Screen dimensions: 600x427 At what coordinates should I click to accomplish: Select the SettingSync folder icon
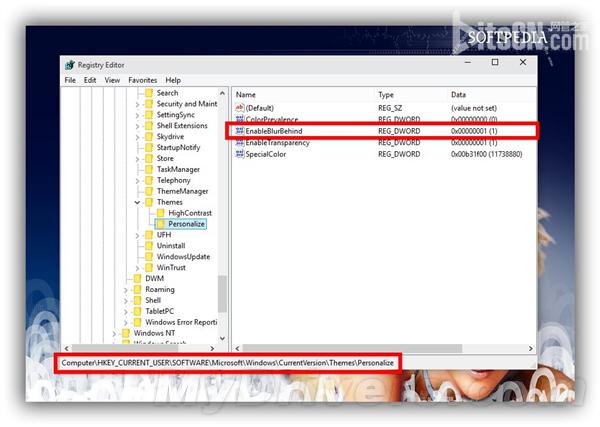coord(149,115)
